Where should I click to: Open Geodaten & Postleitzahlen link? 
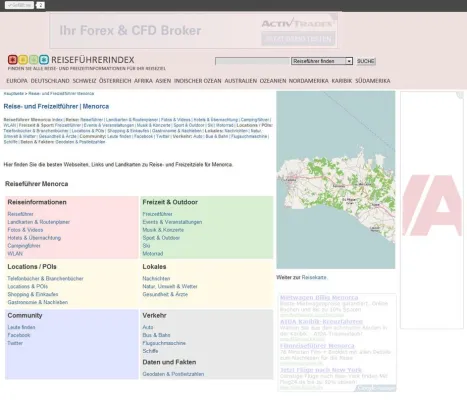[173, 374]
